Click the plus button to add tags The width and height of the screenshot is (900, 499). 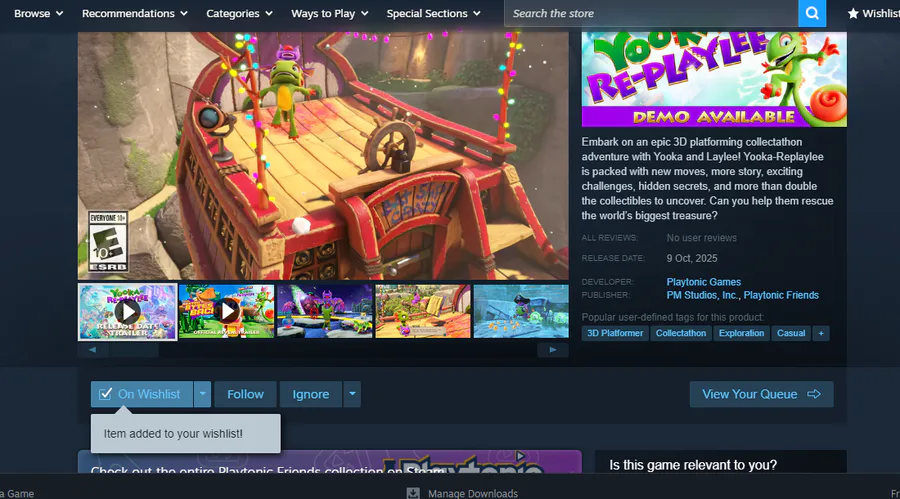point(821,333)
